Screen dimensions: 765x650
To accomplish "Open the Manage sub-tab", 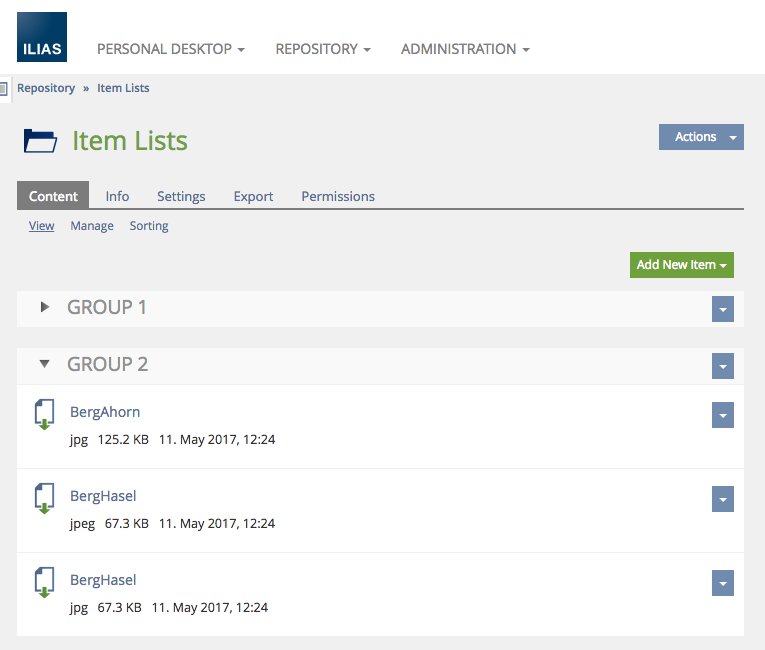I will (x=92, y=226).
